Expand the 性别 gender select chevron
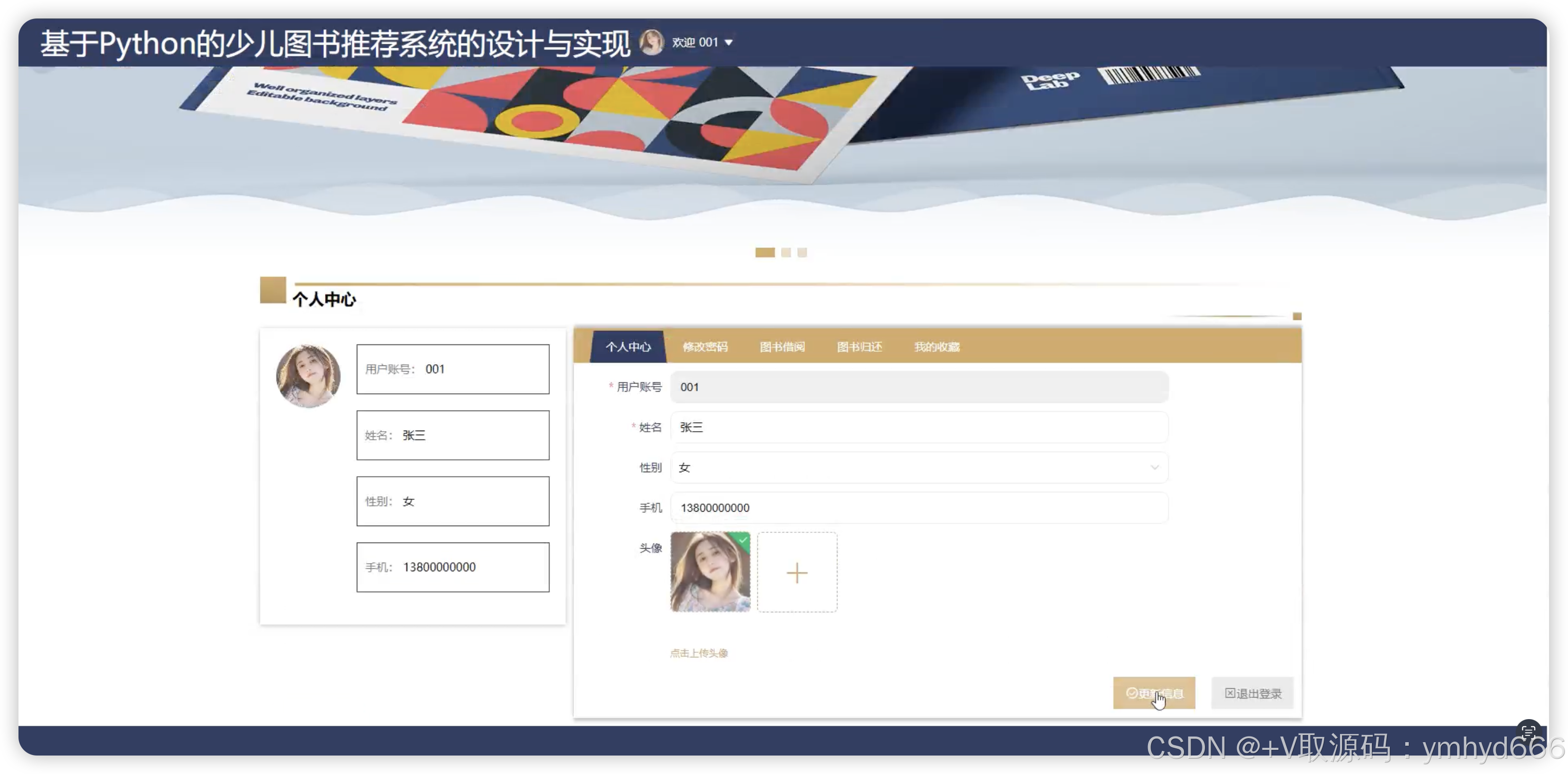 click(x=1154, y=467)
